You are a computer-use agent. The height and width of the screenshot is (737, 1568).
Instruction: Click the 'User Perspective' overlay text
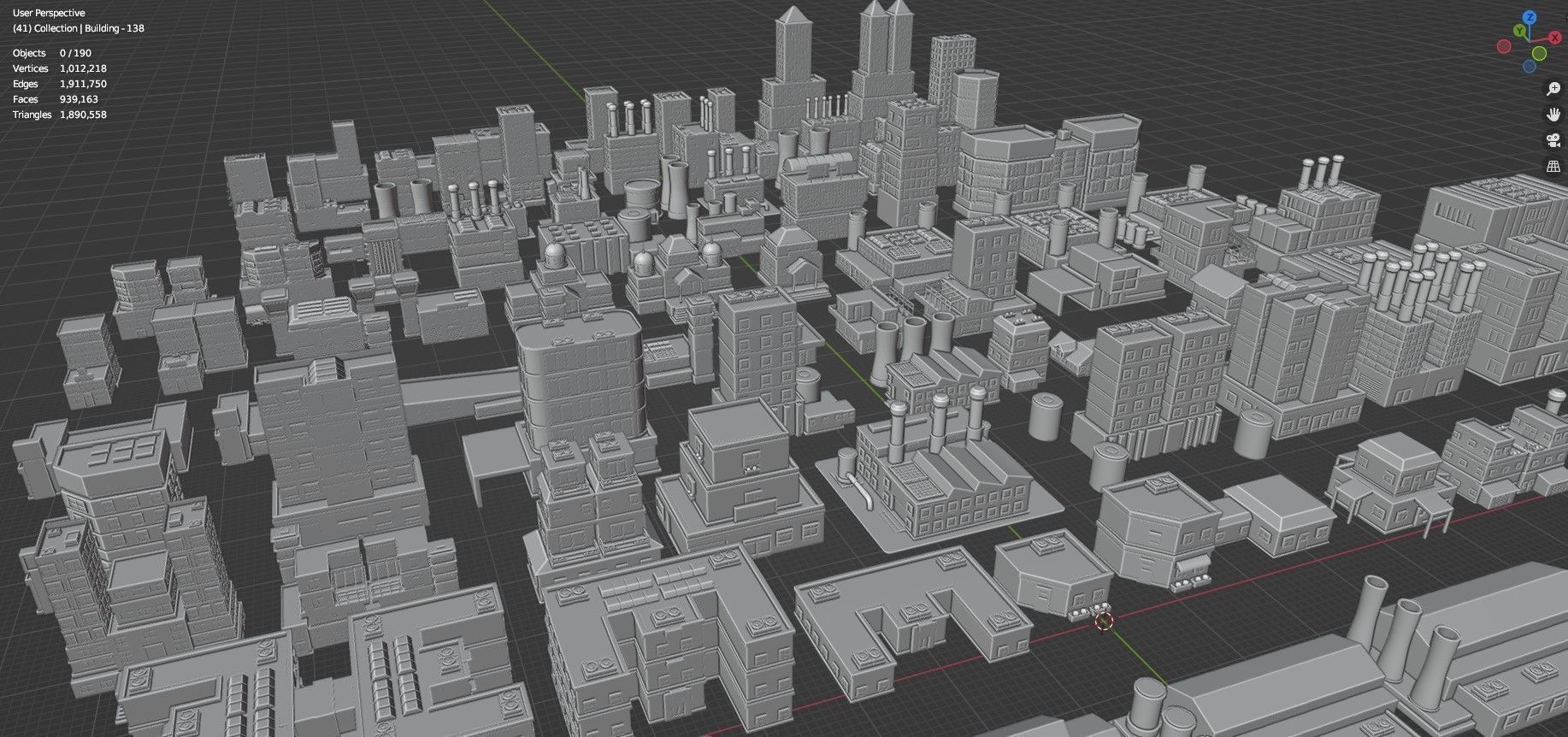tap(49, 13)
